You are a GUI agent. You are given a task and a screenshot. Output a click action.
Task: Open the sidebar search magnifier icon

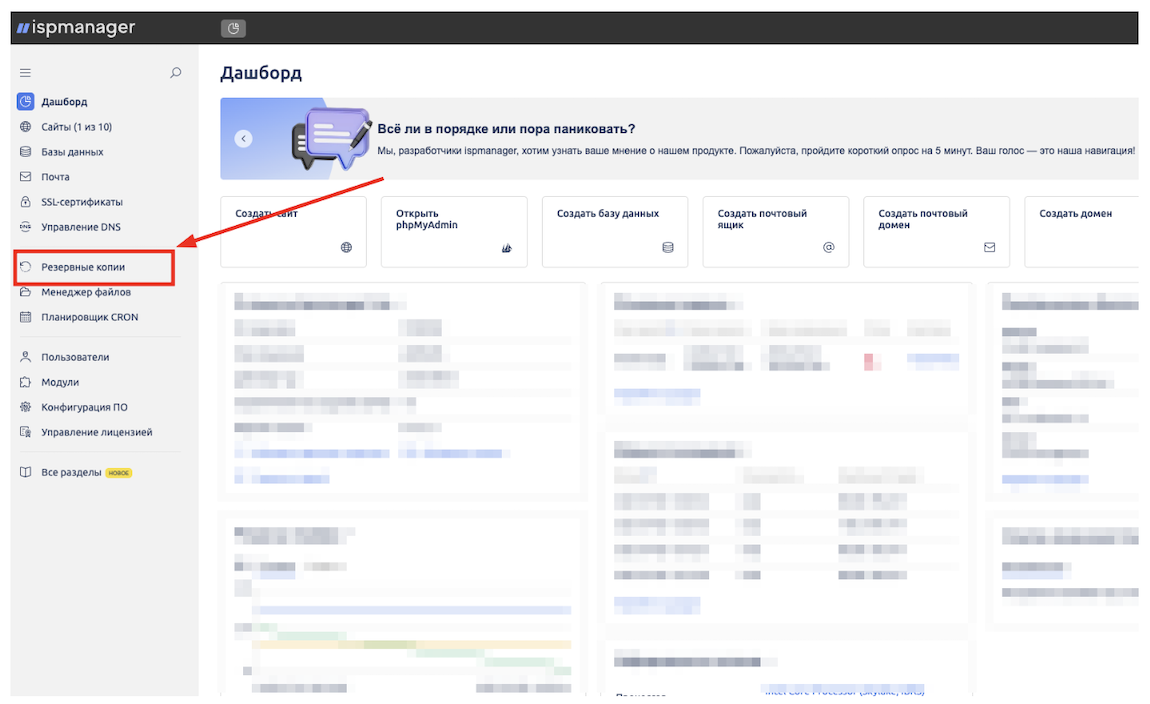pyautogui.click(x=176, y=73)
